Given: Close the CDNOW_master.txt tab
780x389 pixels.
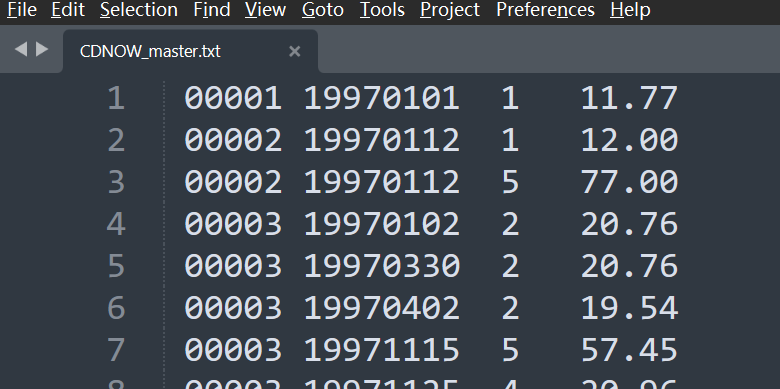Looking at the screenshot, I should pos(294,51).
